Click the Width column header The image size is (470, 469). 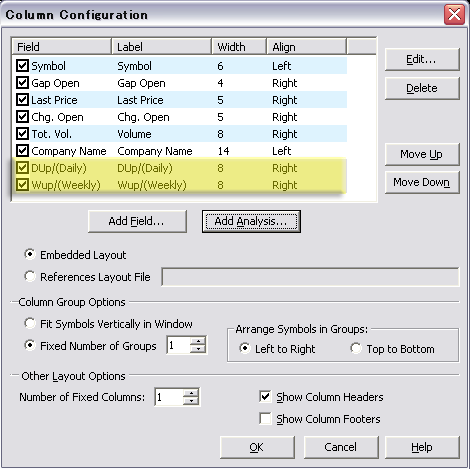(239, 47)
